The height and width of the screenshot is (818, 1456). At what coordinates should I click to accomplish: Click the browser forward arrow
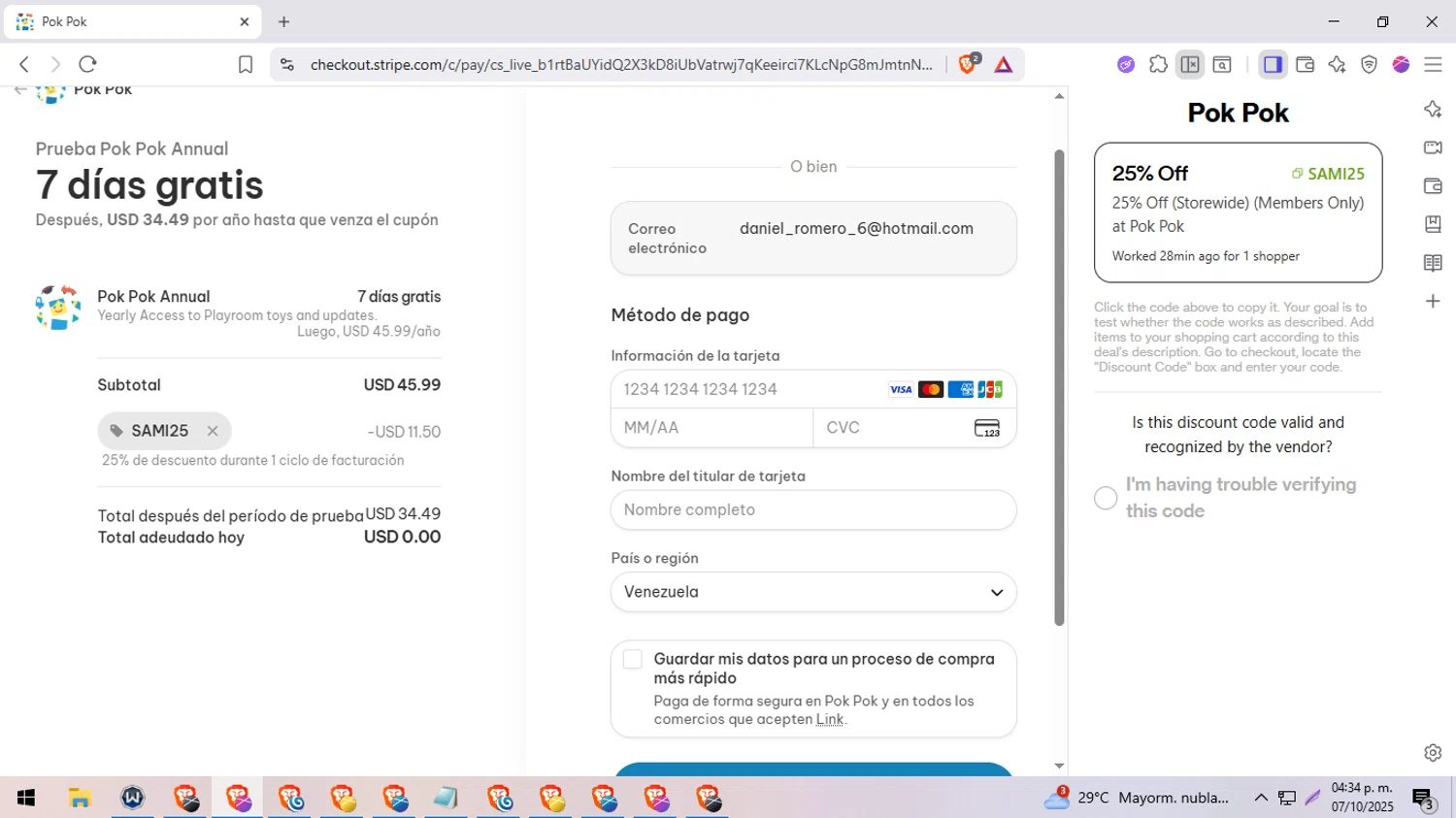point(55,64)
